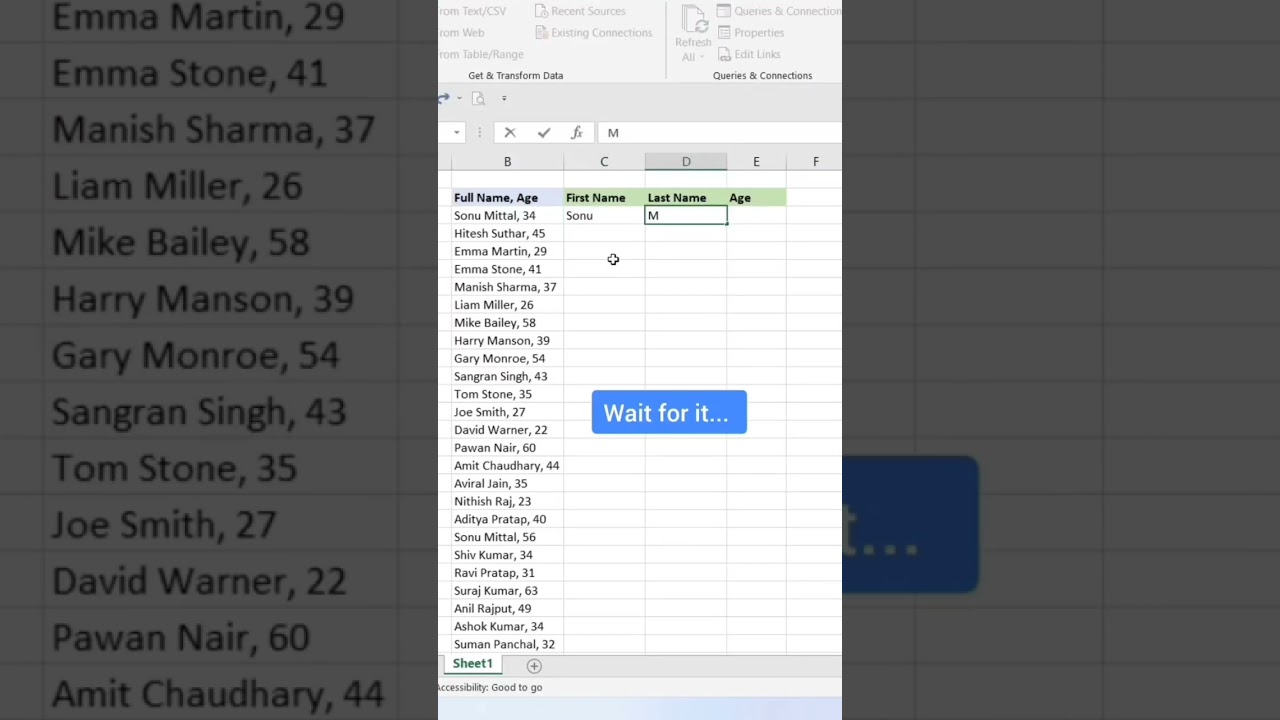Select the cell Emma Stone, 41
1280x720 pixels.
point(507,269)
